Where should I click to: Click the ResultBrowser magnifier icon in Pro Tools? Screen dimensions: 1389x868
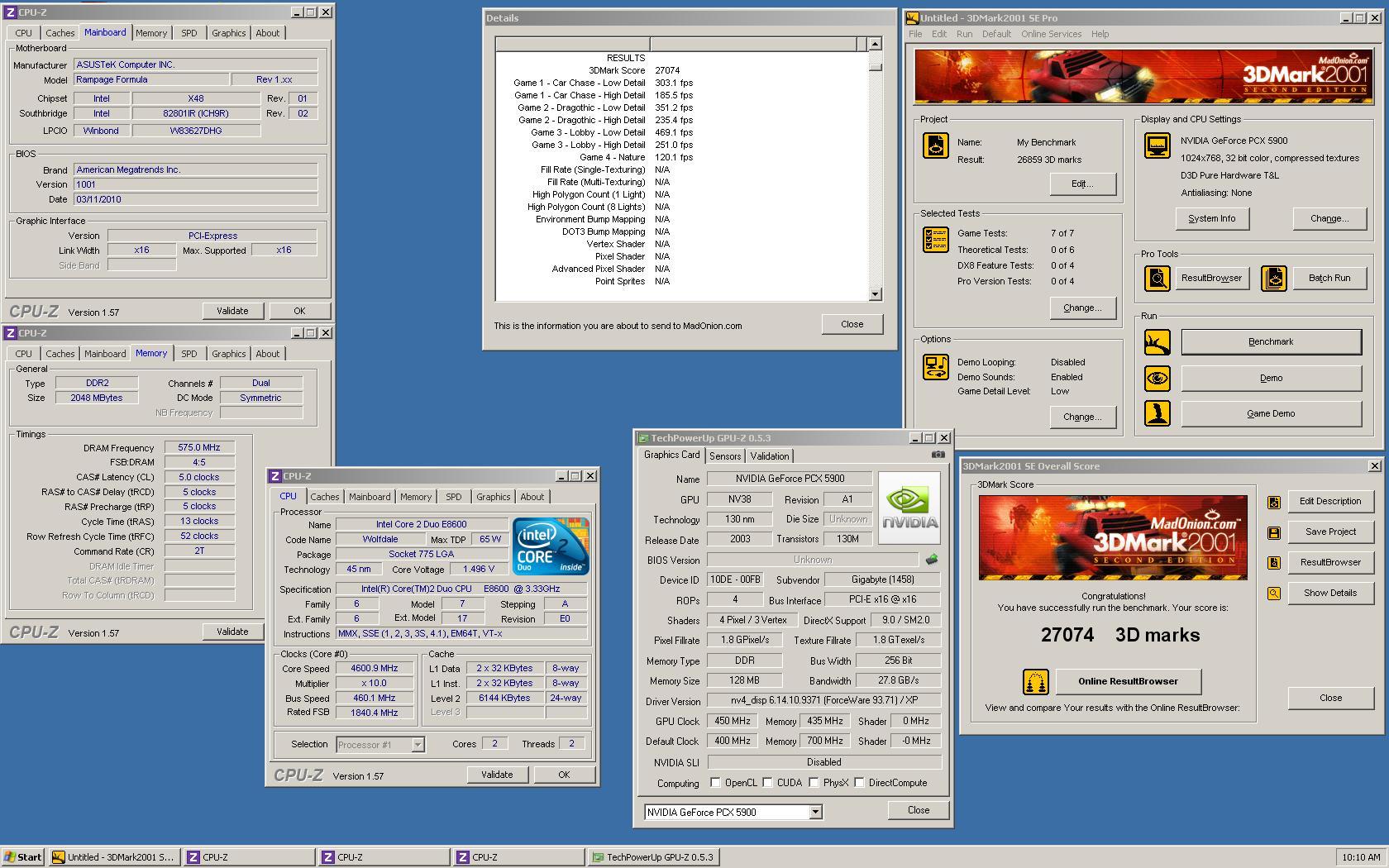point(1157,279)
